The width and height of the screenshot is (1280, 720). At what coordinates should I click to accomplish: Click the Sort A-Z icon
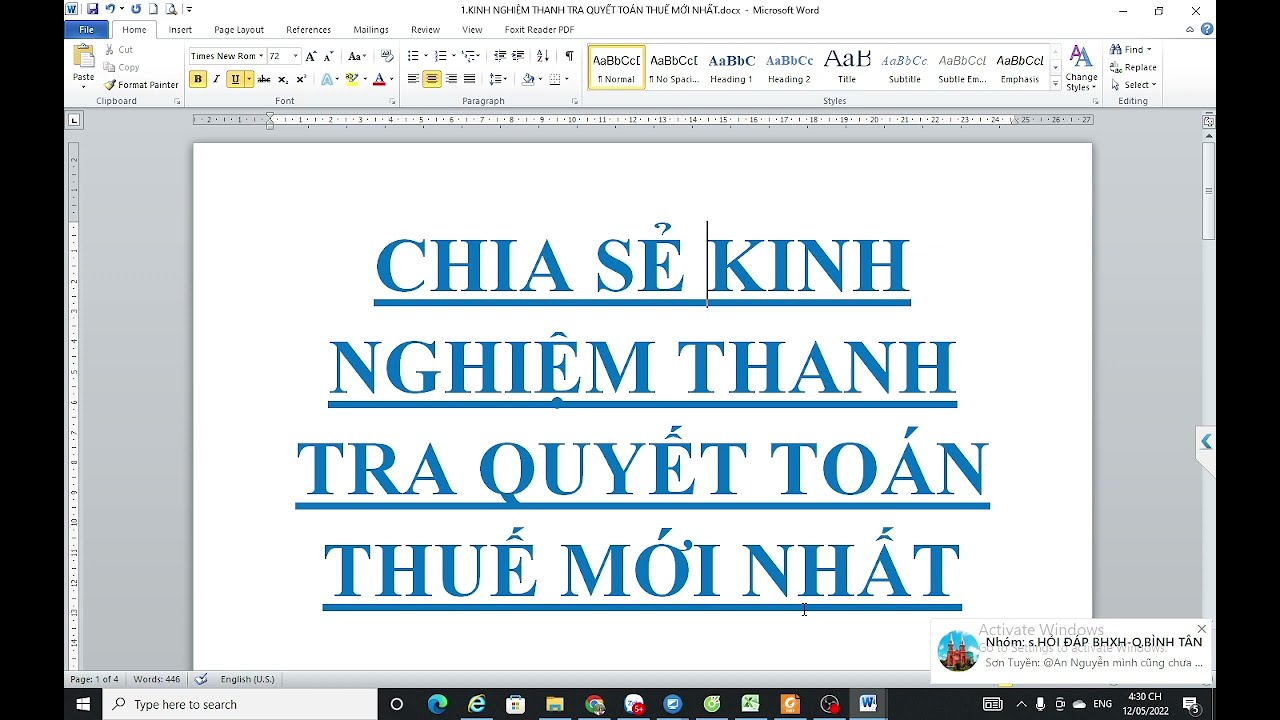point(543,56)
